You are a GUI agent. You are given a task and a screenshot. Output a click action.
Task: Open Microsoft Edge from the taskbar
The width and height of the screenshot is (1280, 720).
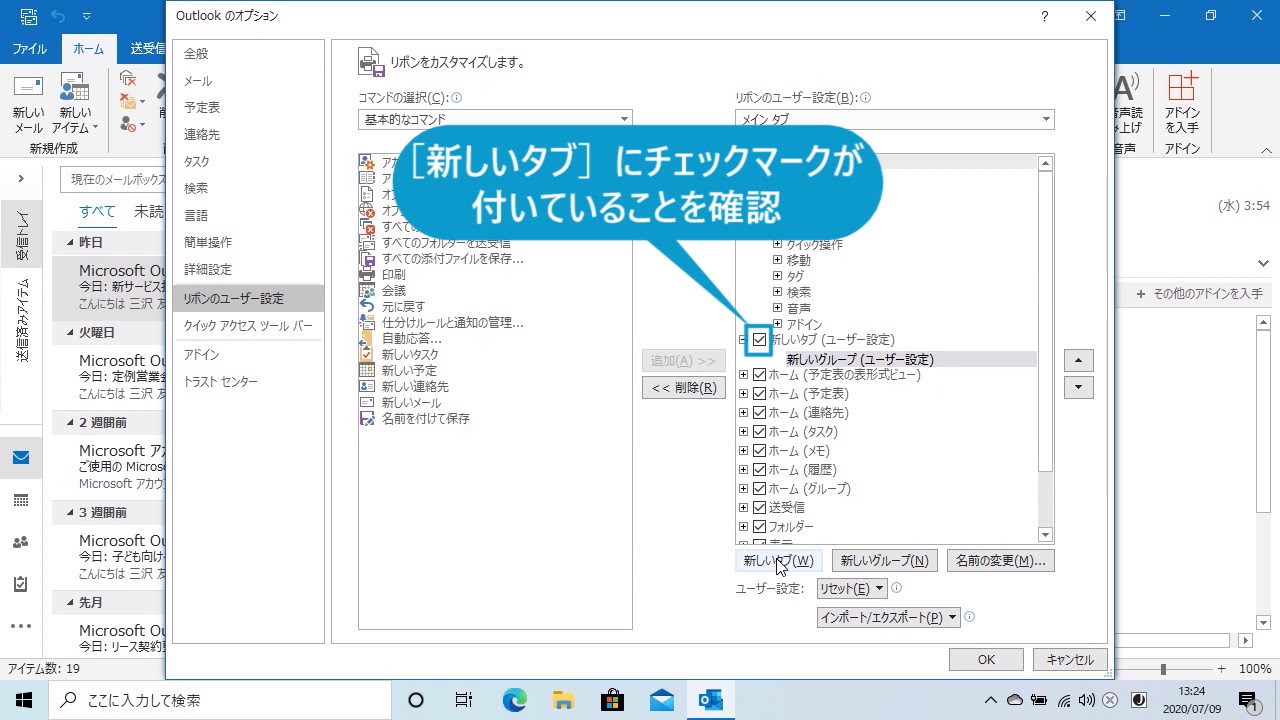point(514,700)
